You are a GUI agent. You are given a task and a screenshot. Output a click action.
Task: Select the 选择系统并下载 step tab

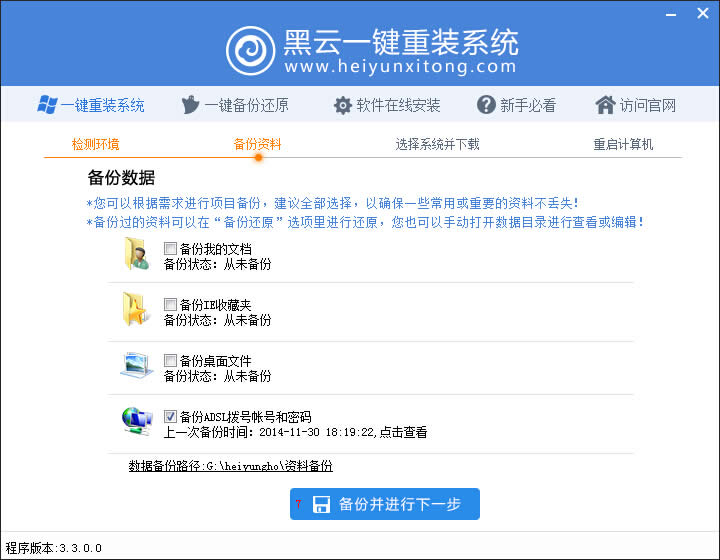[437, 144]
